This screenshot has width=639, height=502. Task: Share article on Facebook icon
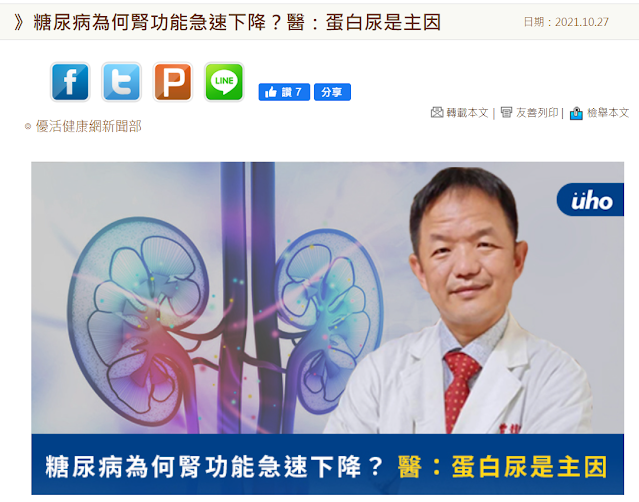coord(70,82)
